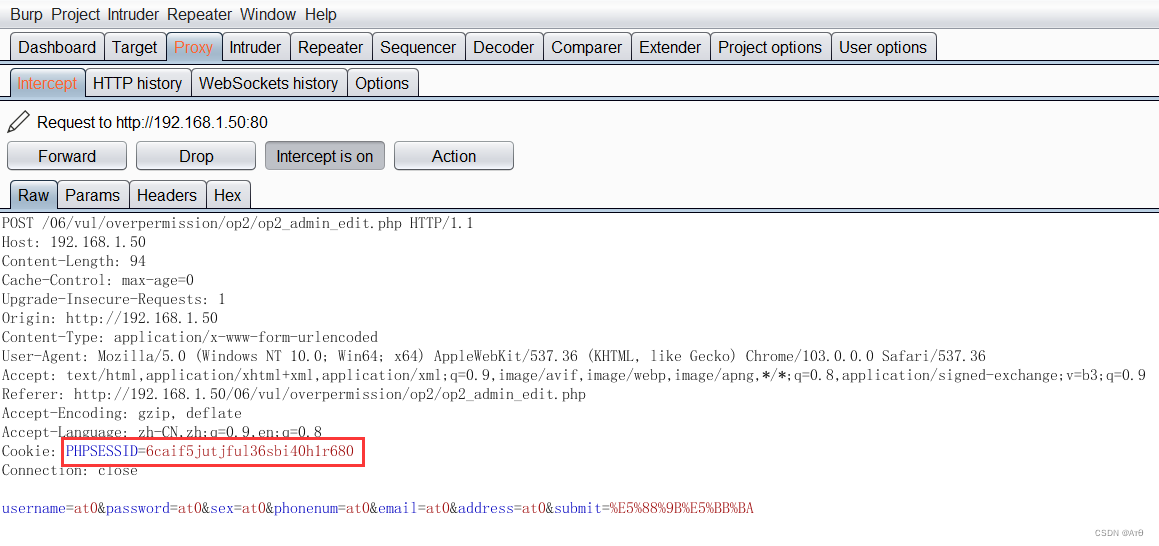Screen dimensions: 1159x546
Task: Switch to Project options tab
Action: tap(770, 47)
